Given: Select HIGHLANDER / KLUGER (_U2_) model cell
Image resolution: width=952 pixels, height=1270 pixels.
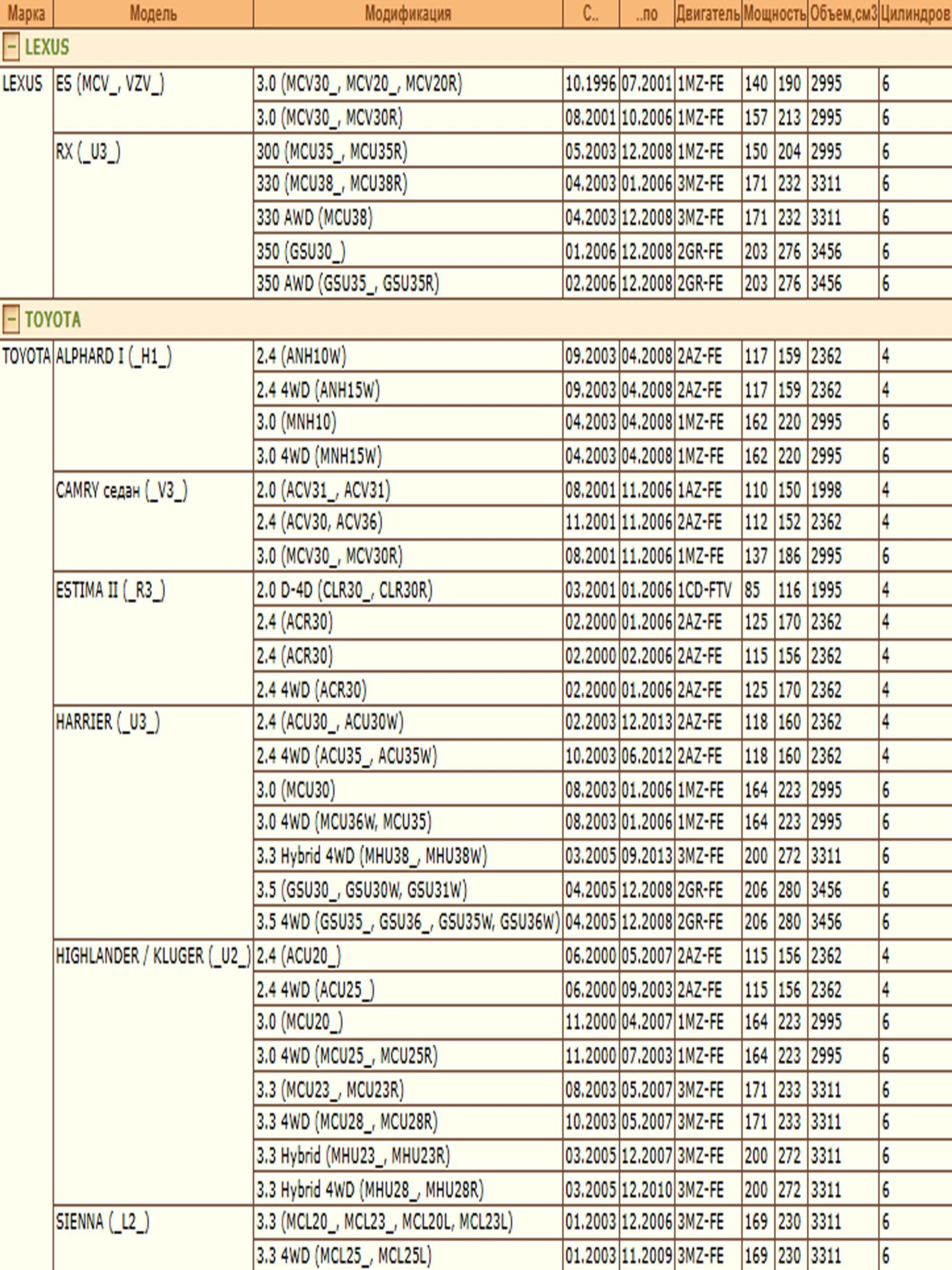Looking at the screenshot, I should click(x=153, y=956).
